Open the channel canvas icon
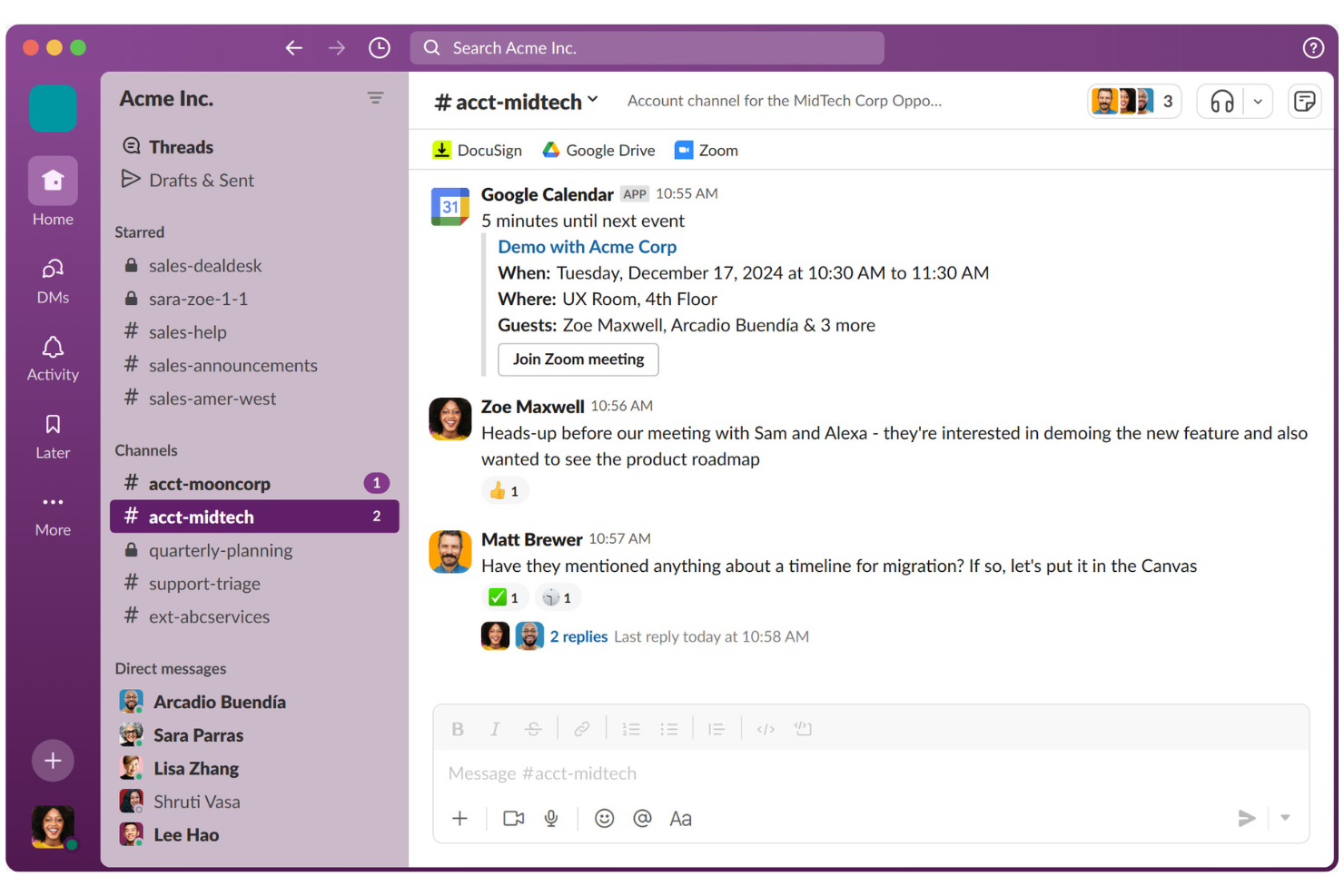 1305,101
